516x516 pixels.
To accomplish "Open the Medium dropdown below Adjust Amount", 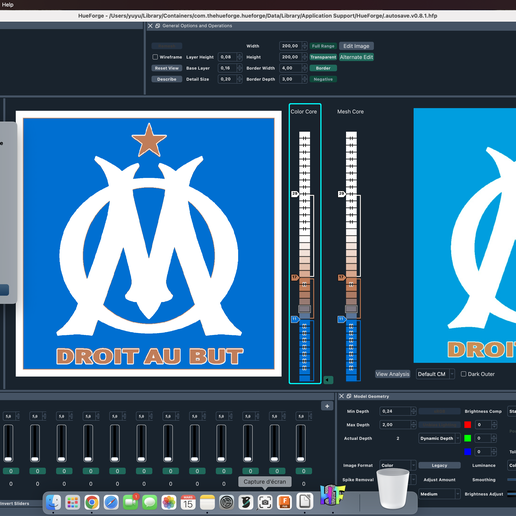I will 439,494.
